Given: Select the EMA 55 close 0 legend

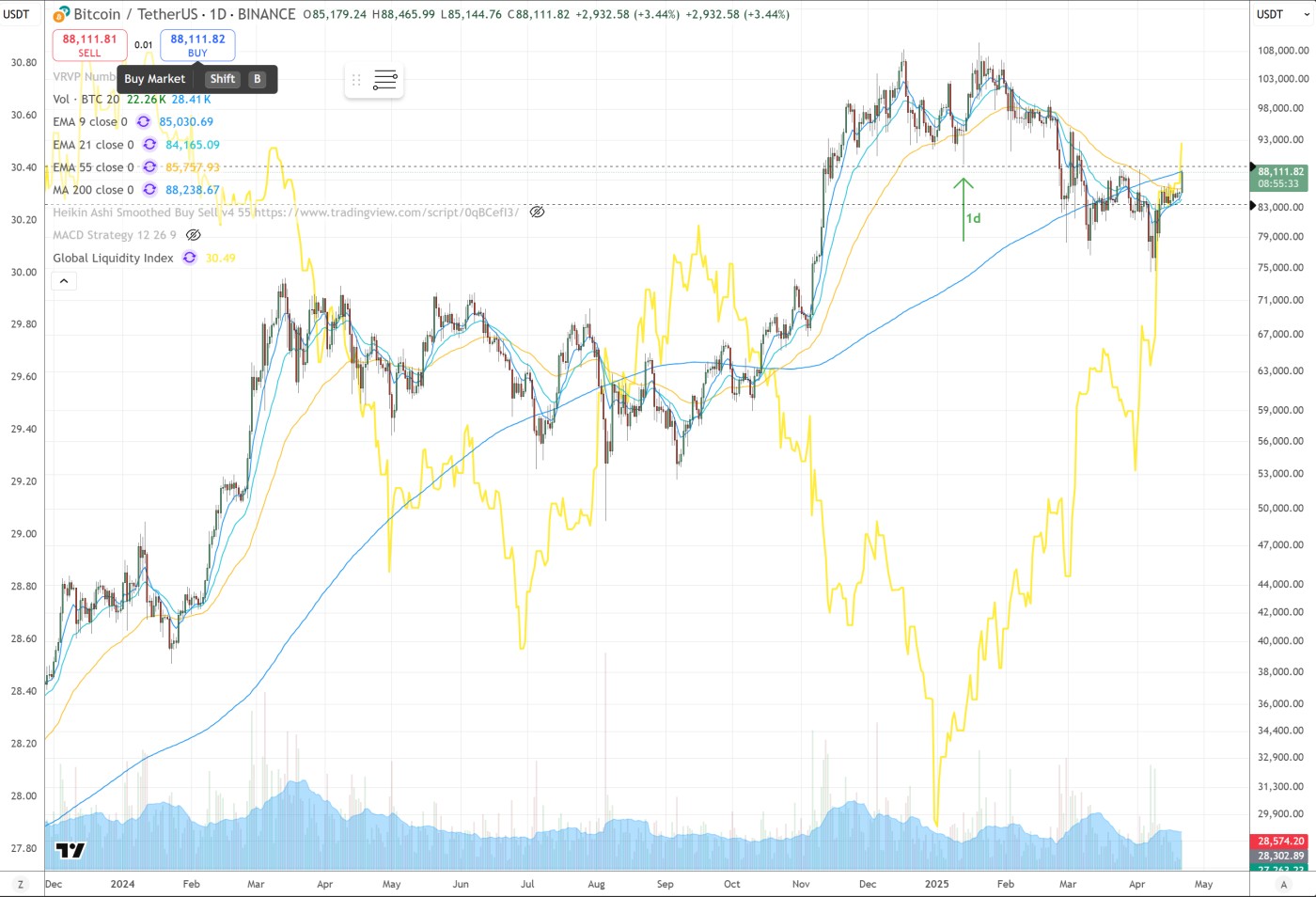Looking at the screenshot, I should [x=93, y=167].
